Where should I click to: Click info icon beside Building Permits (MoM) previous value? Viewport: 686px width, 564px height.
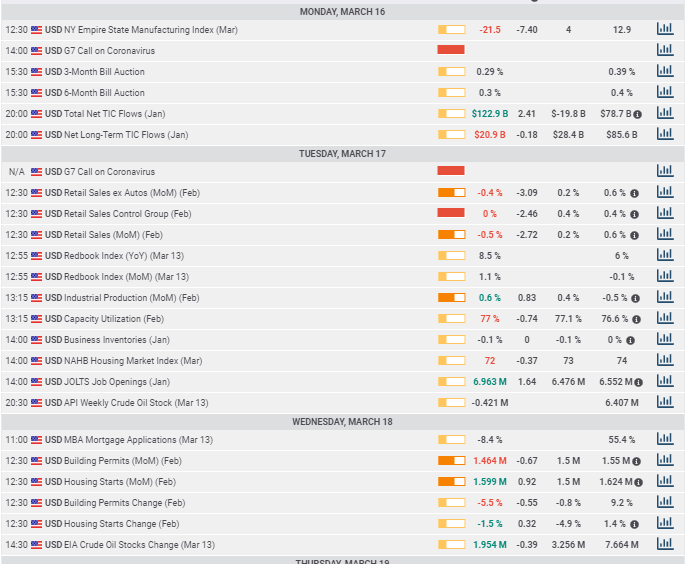click(636, 461)
